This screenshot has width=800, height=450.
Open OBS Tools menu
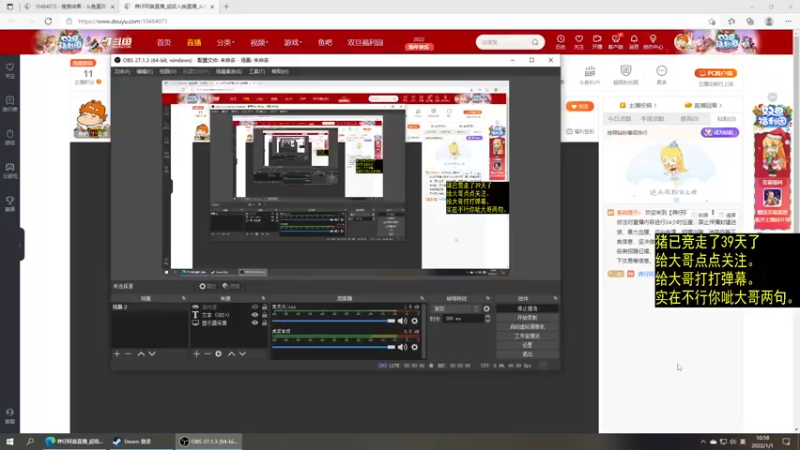(x=257, y=72)
